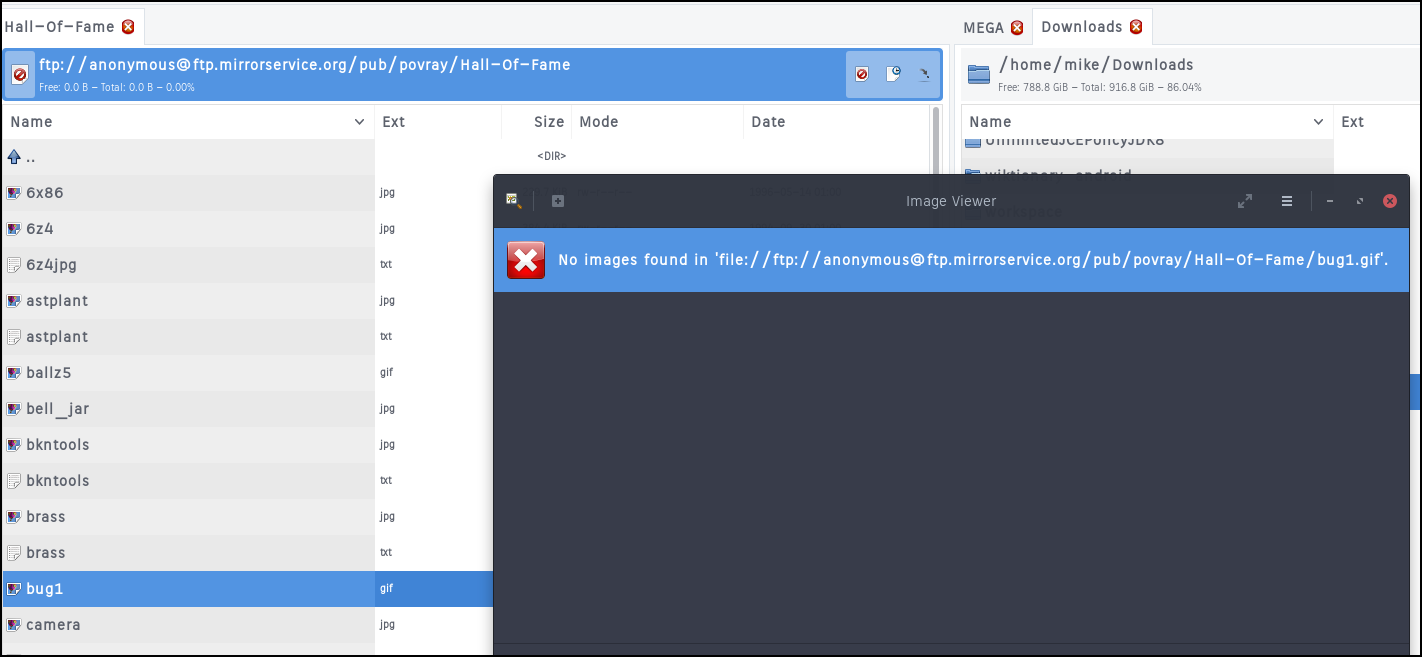
Task: Click the ftp://anonymous@ftp.mirrorservice.org path field
Action: (x=305, y=65)
